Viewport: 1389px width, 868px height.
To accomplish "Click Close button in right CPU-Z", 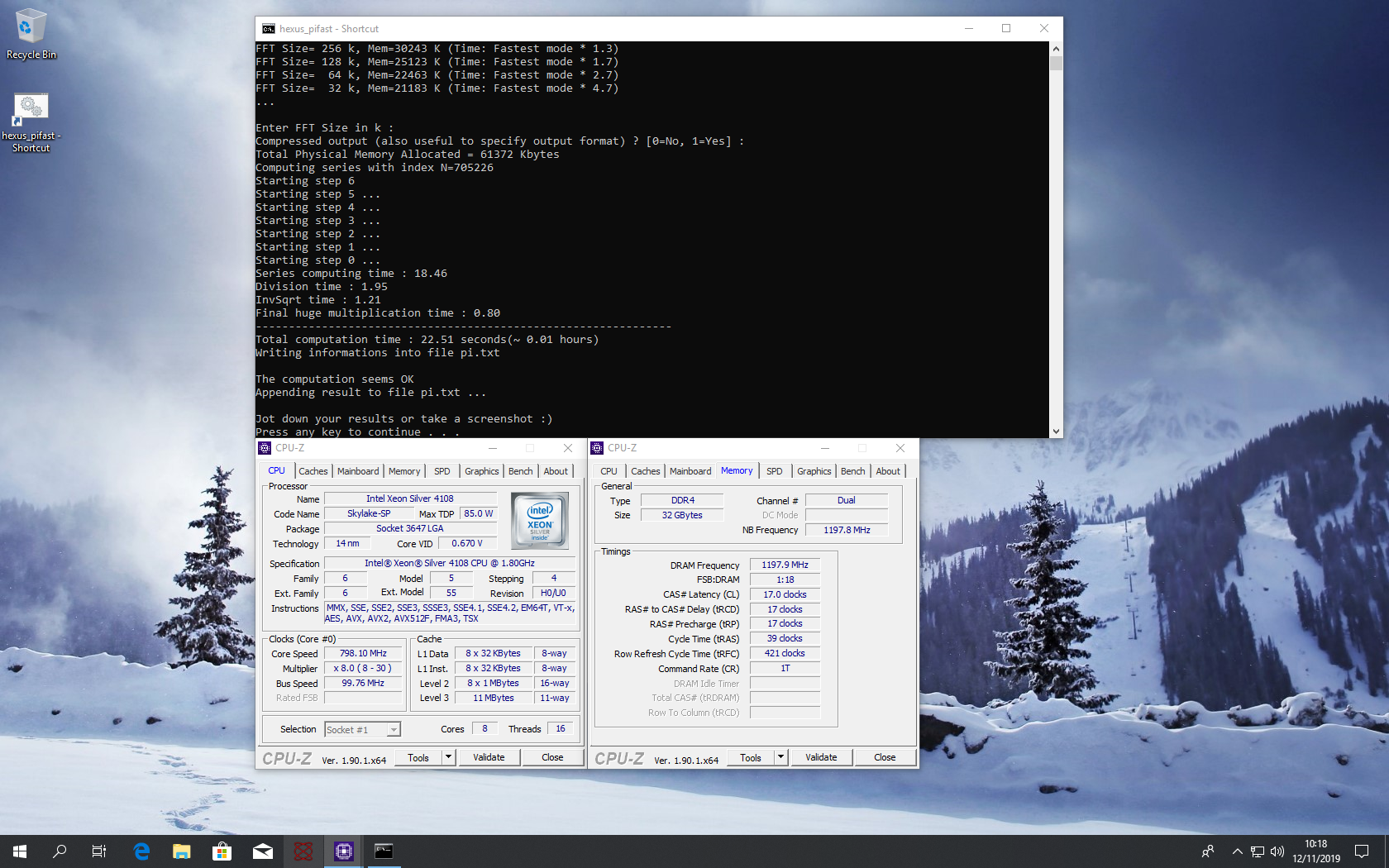I will coord(885,757).
